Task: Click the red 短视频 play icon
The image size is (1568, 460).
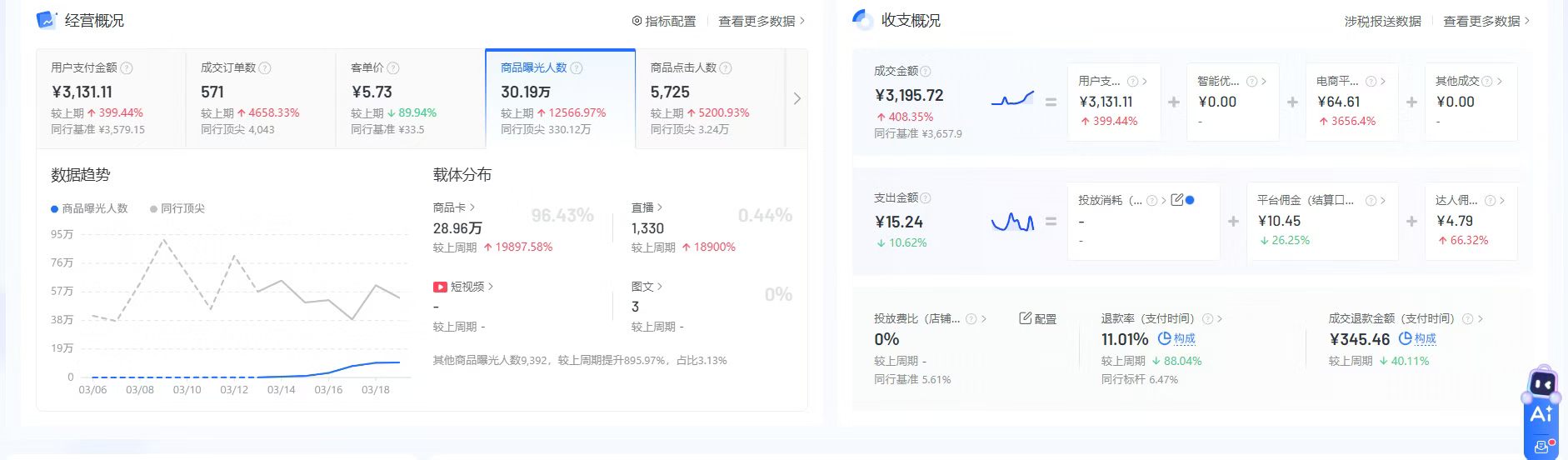Action: [440, 287]
